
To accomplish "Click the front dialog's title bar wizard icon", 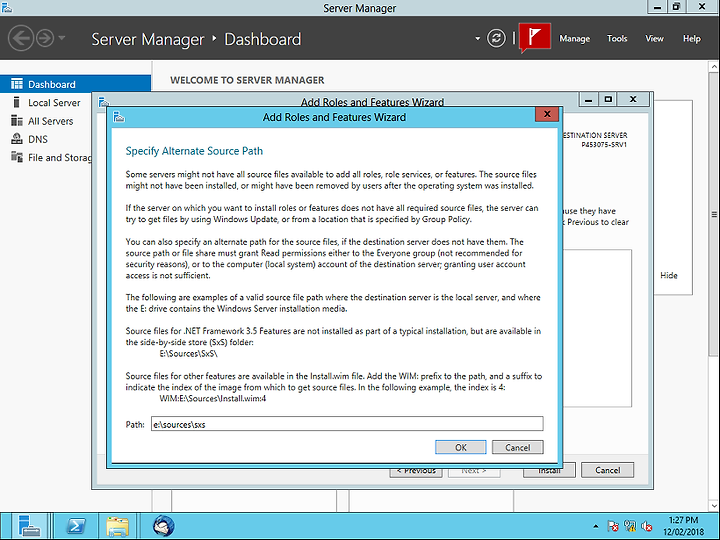I will tap(119, 117).
